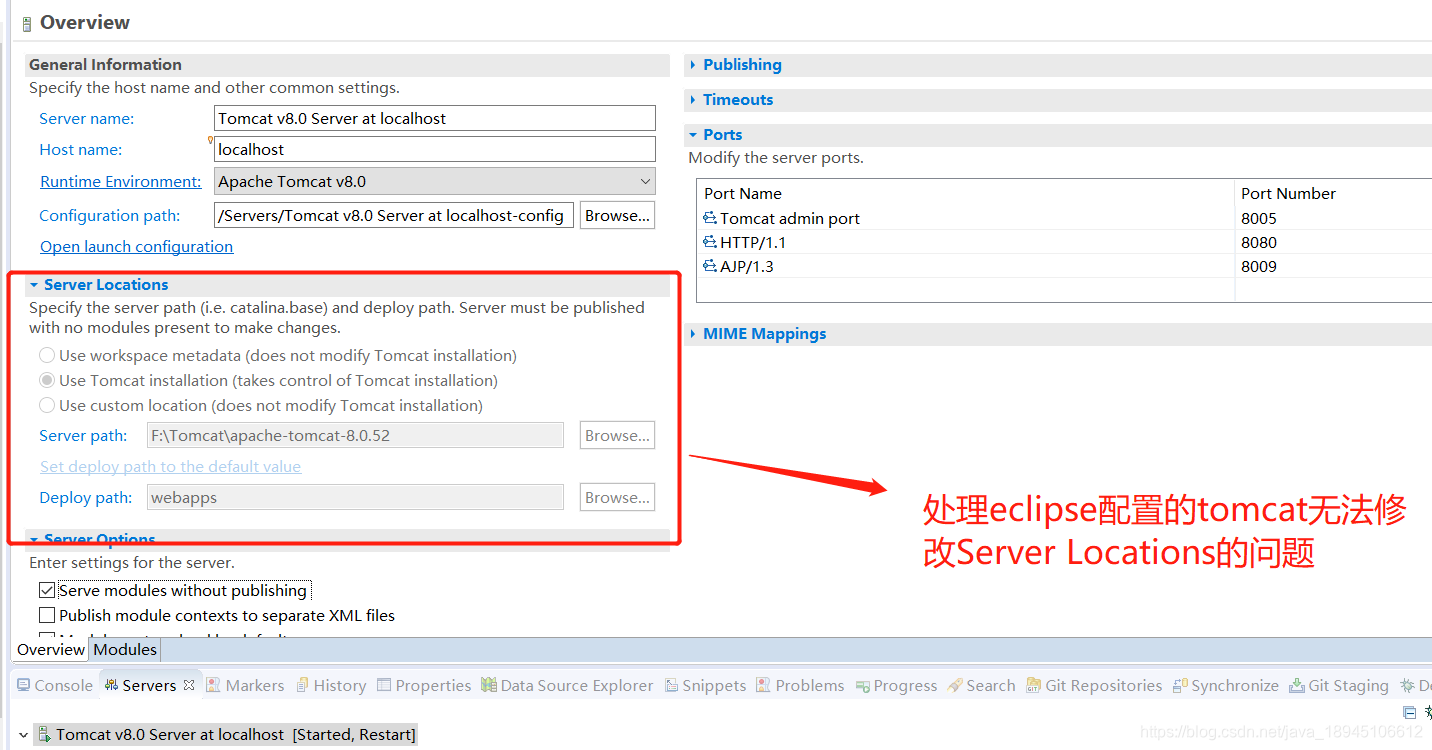Click Browse button for Server path
The height and width of the screenshot is (750, 1432).
[618, 435]
